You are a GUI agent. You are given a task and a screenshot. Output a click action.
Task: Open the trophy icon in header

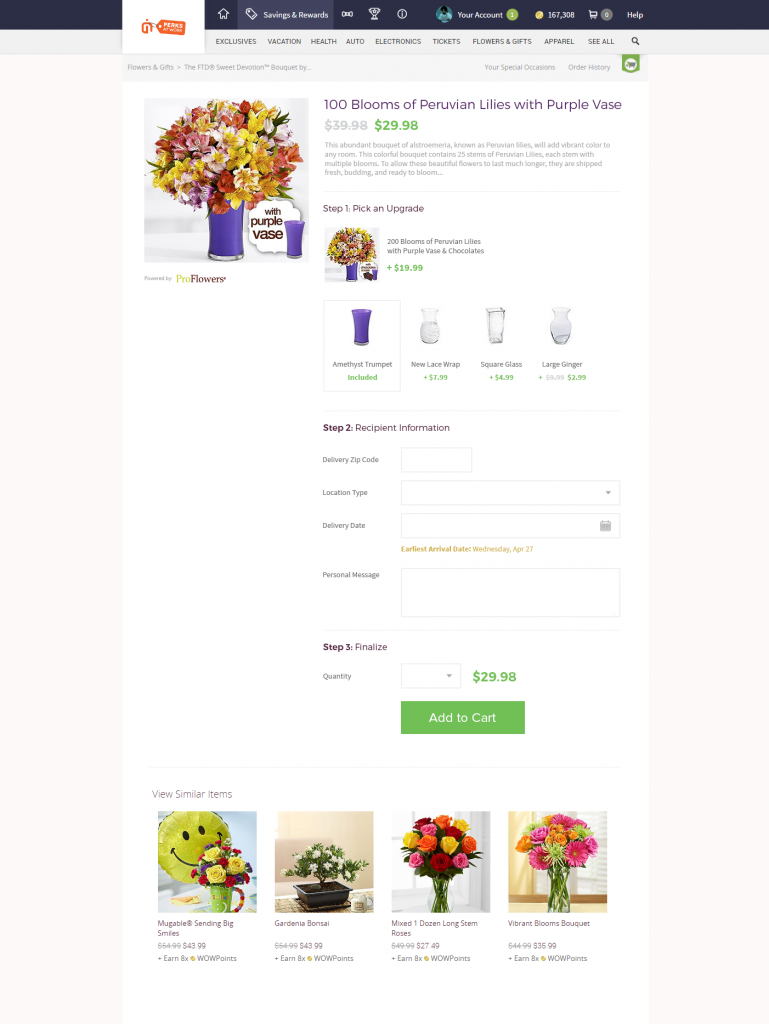(374, 14)
